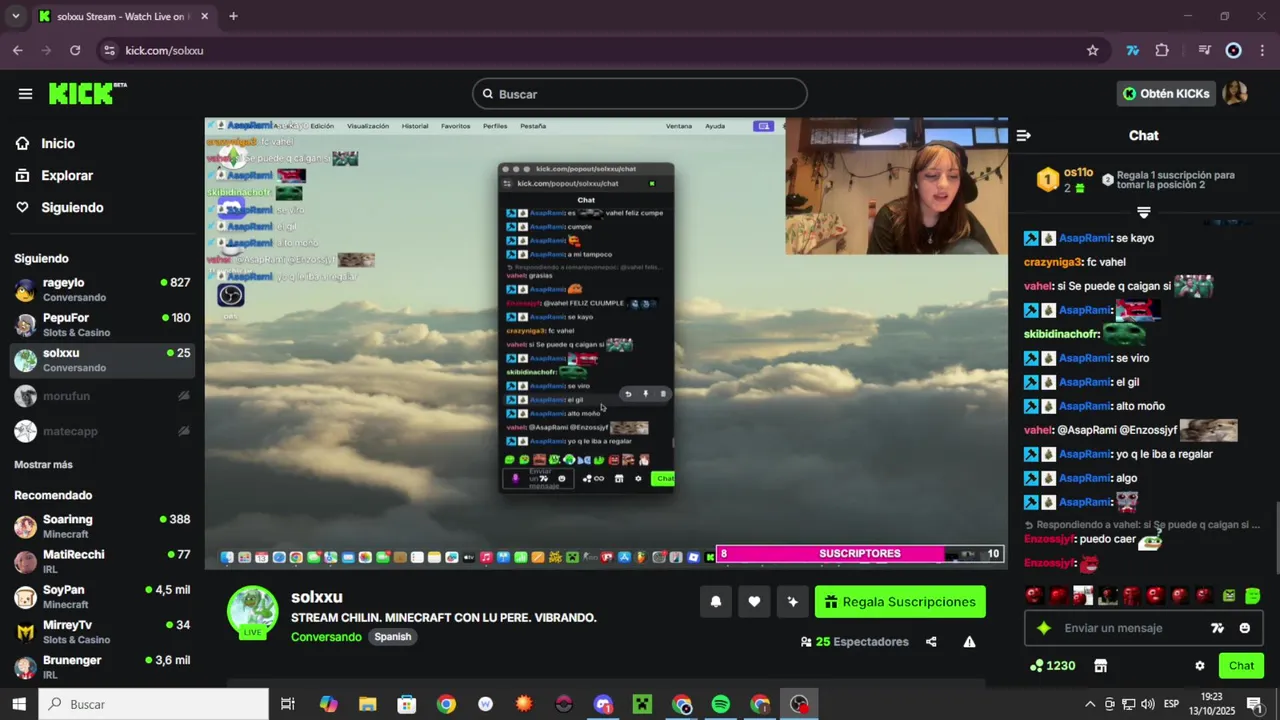The height and width of the screenshot is (720, 1280).
Task: Click green sparkle icon in message box
Action: pyautogui.click(x=1044, y=628)
